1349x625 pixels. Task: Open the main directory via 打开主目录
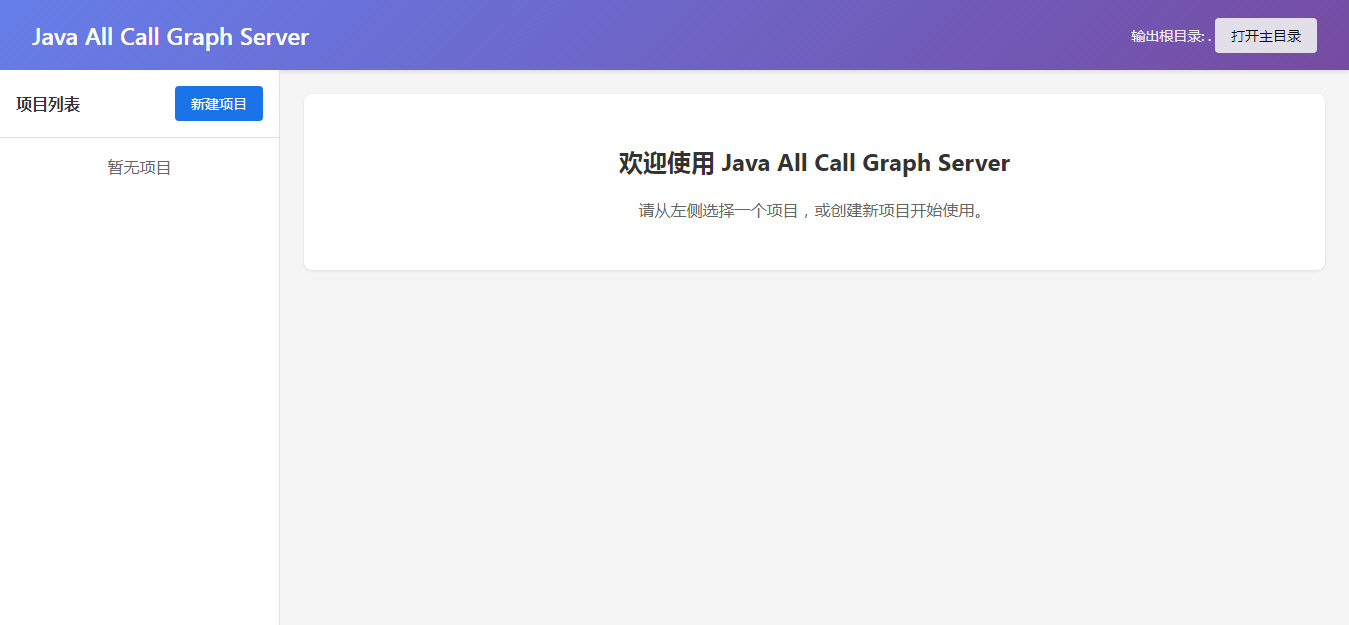tap(1266, 36)
